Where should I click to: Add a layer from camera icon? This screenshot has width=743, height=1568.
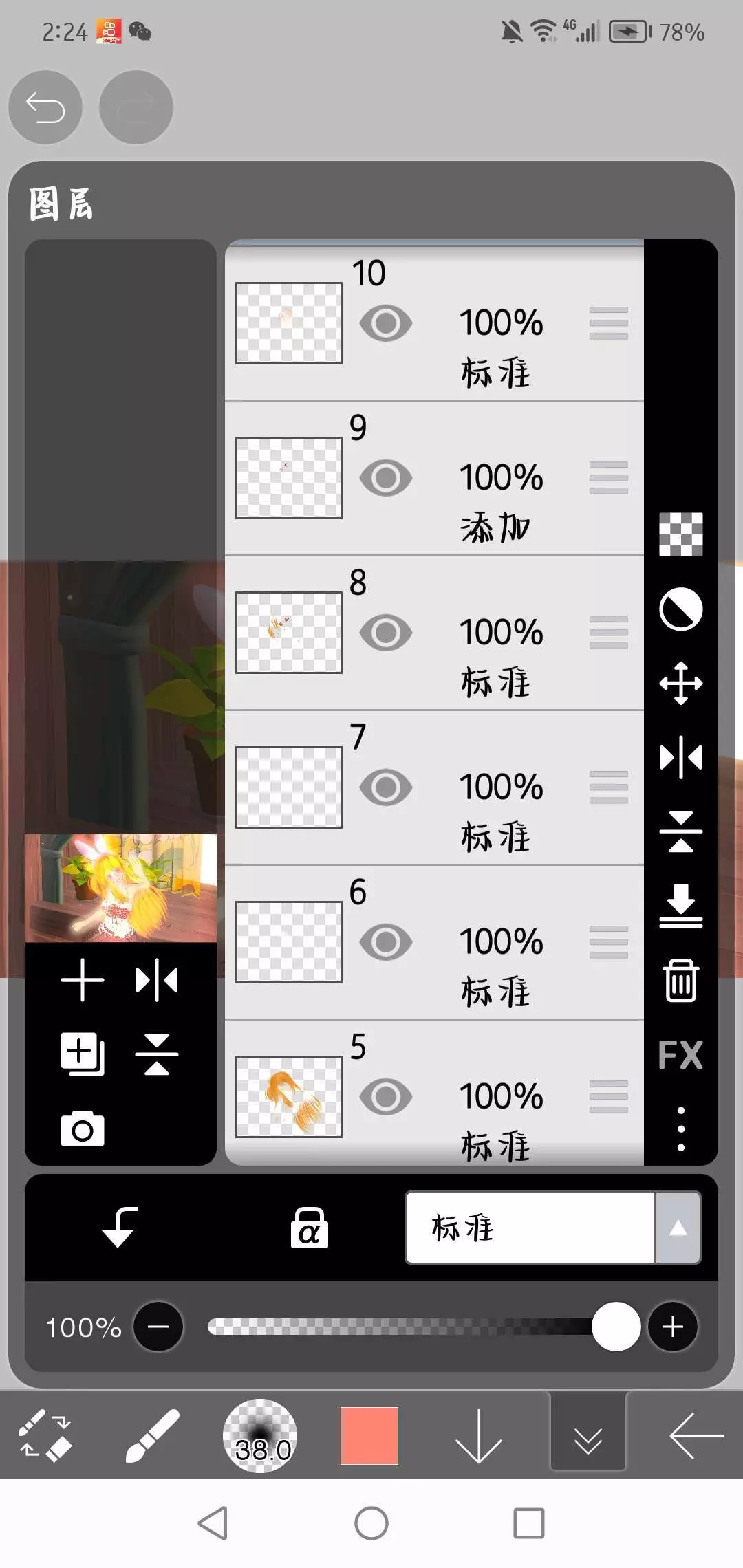click(x=83, y=1129)
